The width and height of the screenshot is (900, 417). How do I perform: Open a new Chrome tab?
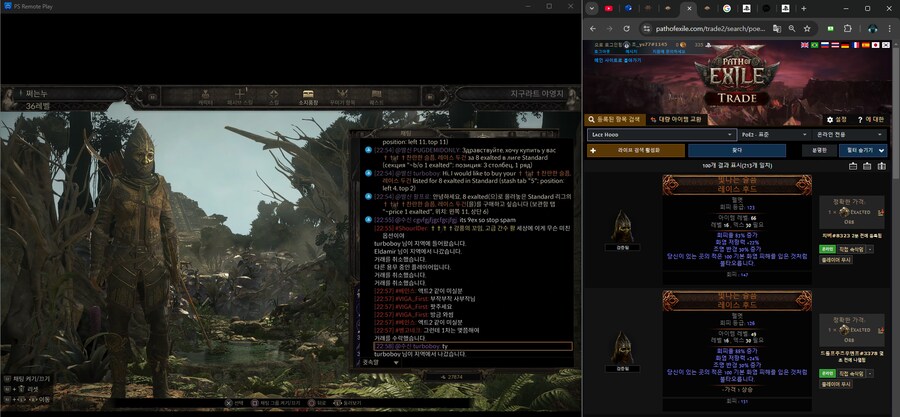coord(804,9)
